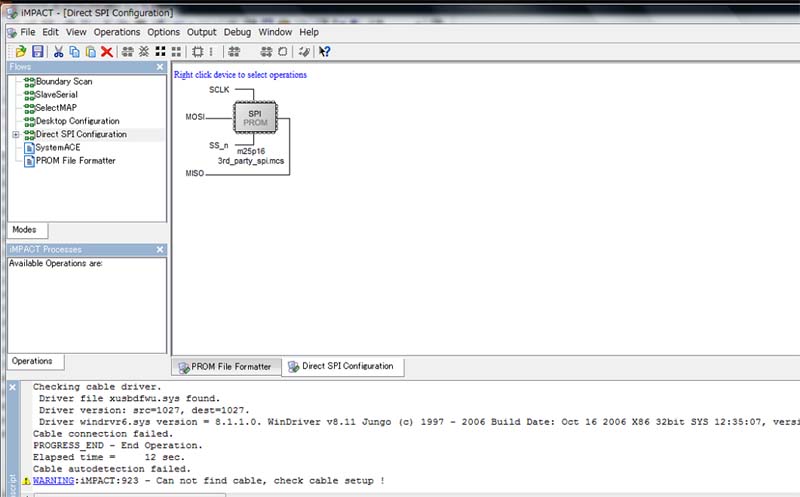Screen dimensions: 800x497
Task: Click the document icon left of File menu
Action: tap(12, 33)
